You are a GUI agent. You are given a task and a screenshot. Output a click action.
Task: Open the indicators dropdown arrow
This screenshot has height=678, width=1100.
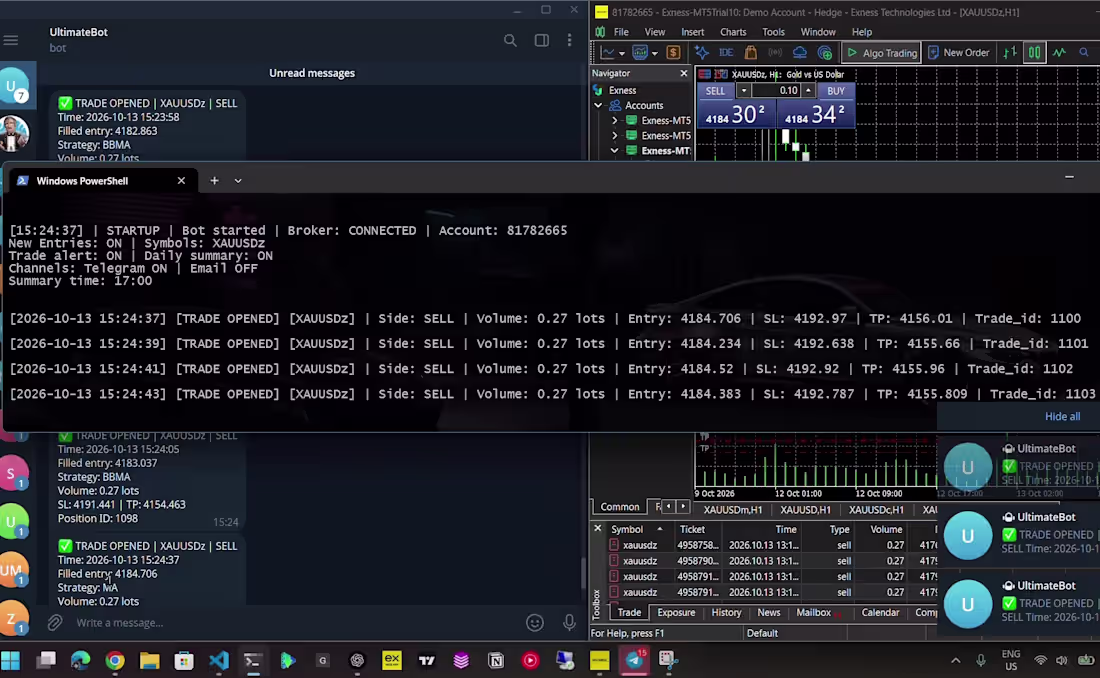655,53
